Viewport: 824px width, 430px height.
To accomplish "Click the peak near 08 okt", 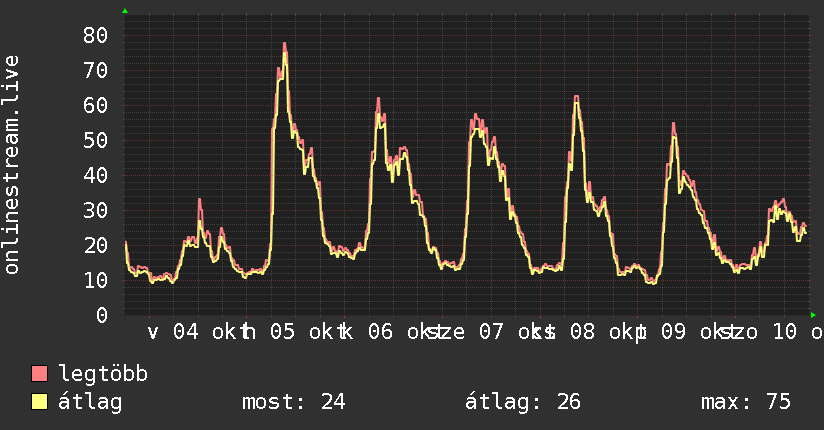I will click(576, 97).
